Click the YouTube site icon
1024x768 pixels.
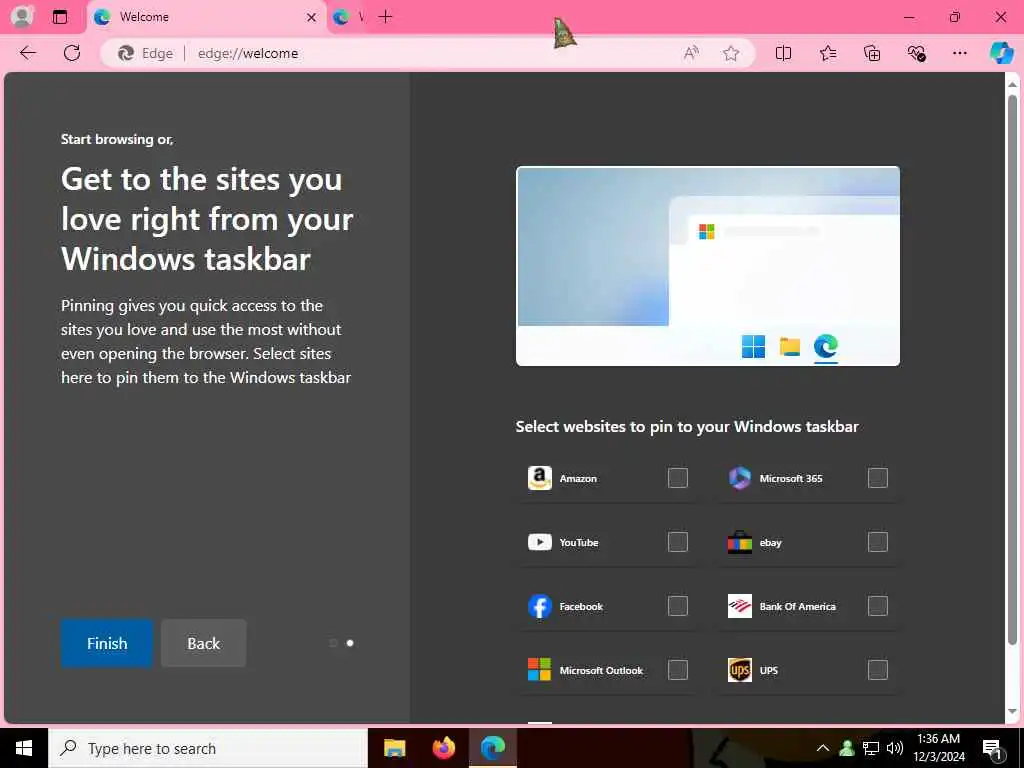pyautogui.click(x=539, y=542)
